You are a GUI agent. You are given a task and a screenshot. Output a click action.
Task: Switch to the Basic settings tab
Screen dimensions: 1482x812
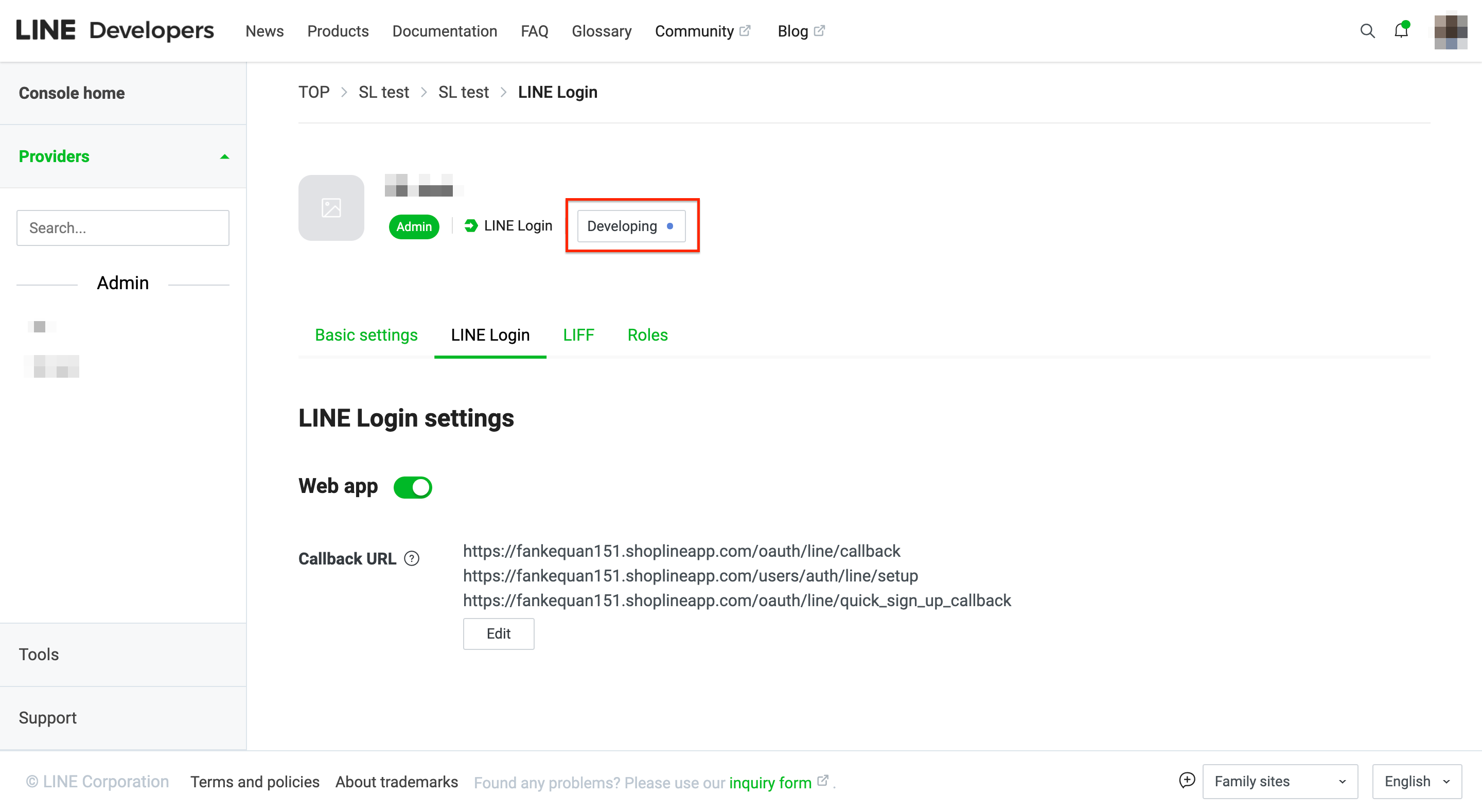click(x=366, y=335)
